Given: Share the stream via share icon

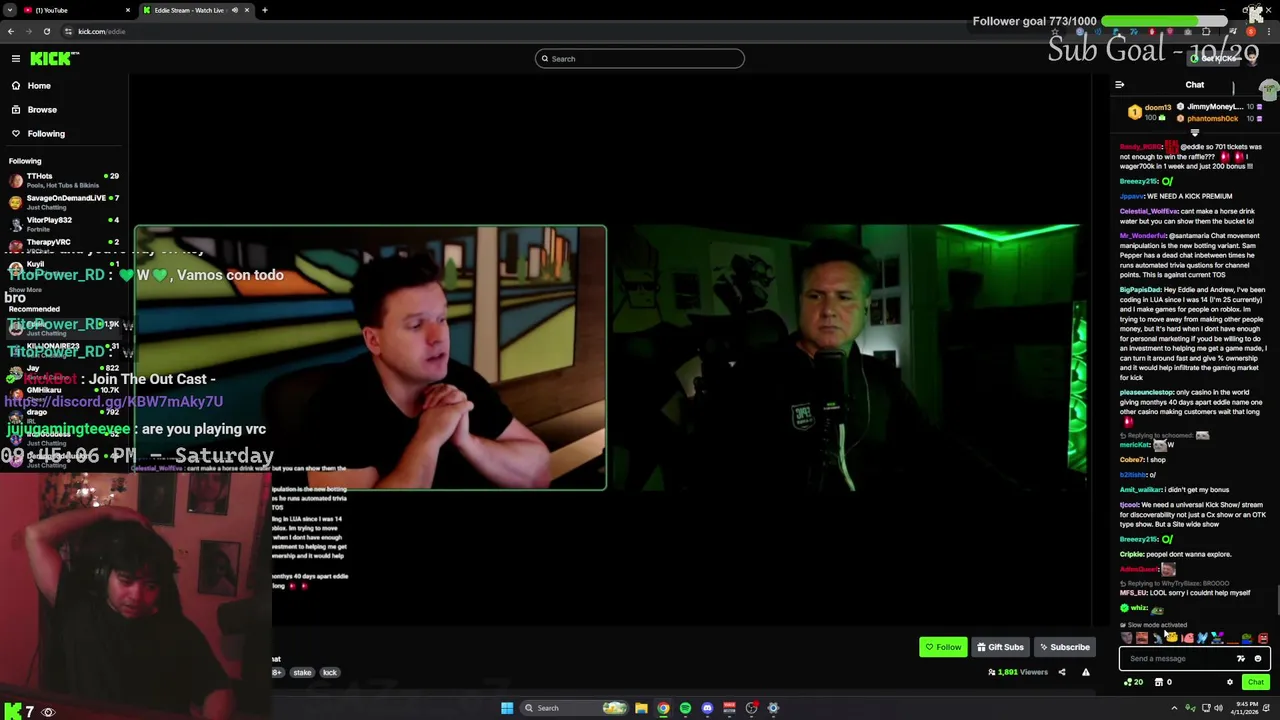Looking at the screenshot, I should point(1062,672).
